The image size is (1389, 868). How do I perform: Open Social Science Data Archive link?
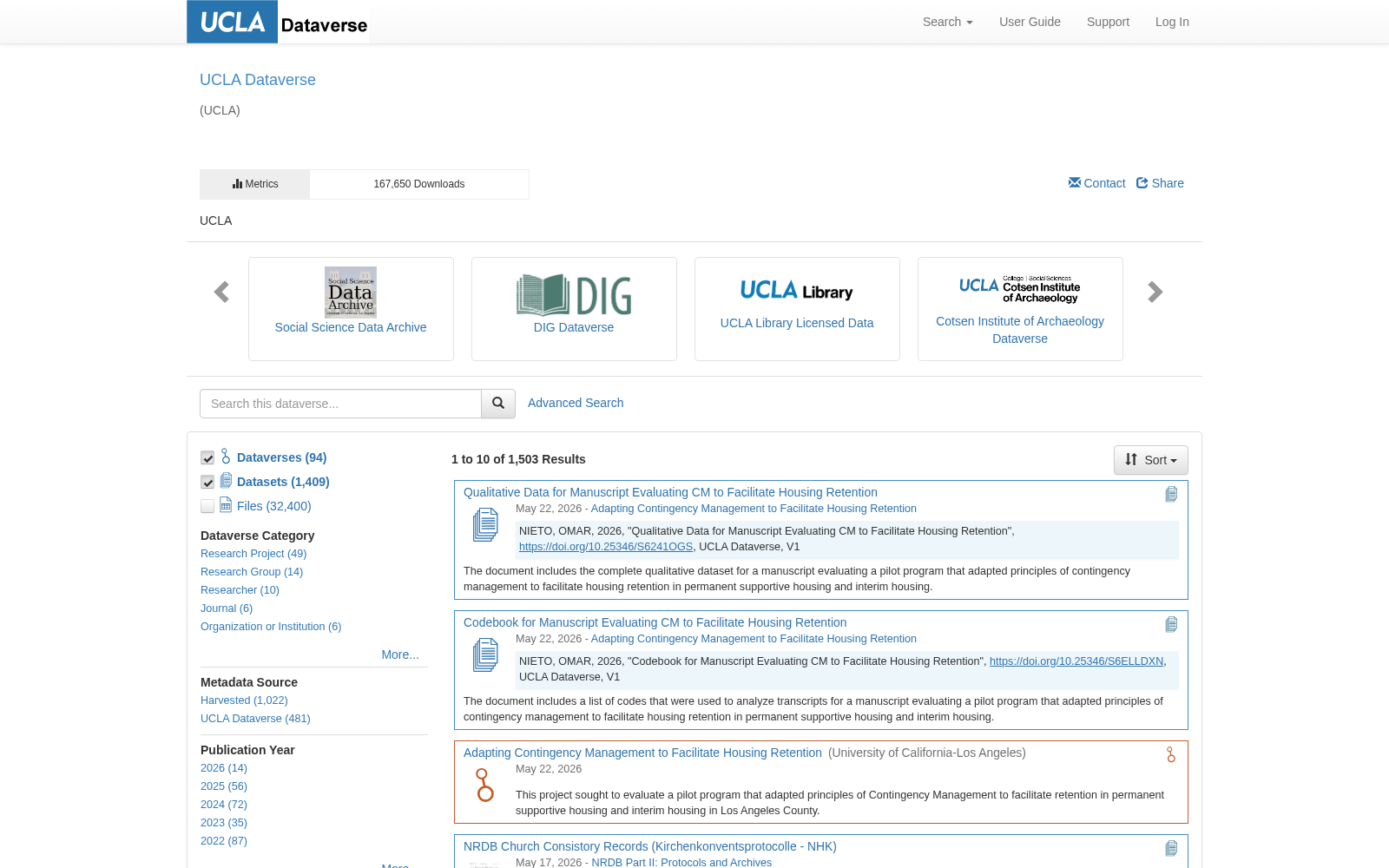[351, 327]
